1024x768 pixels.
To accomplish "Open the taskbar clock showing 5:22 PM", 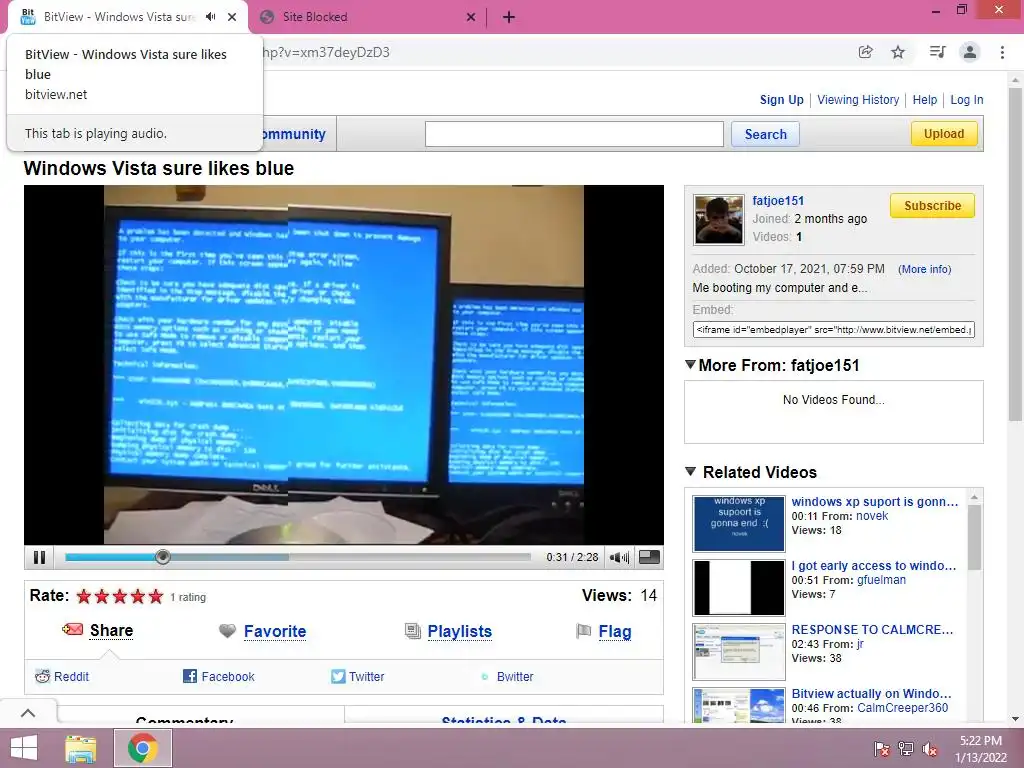I will (981, 749).
